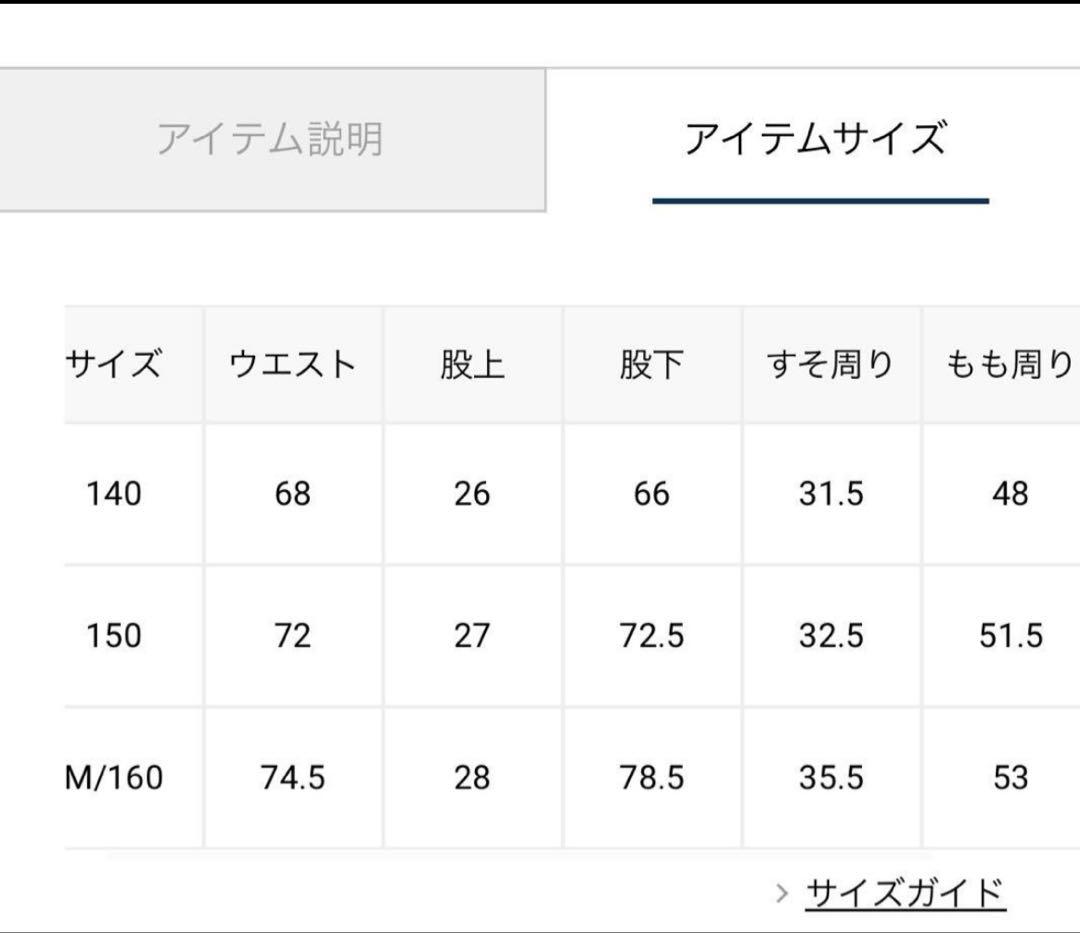Select the 股上 column header
Image resolution: width=1080 pixels, height=933 pixels.
472,365
